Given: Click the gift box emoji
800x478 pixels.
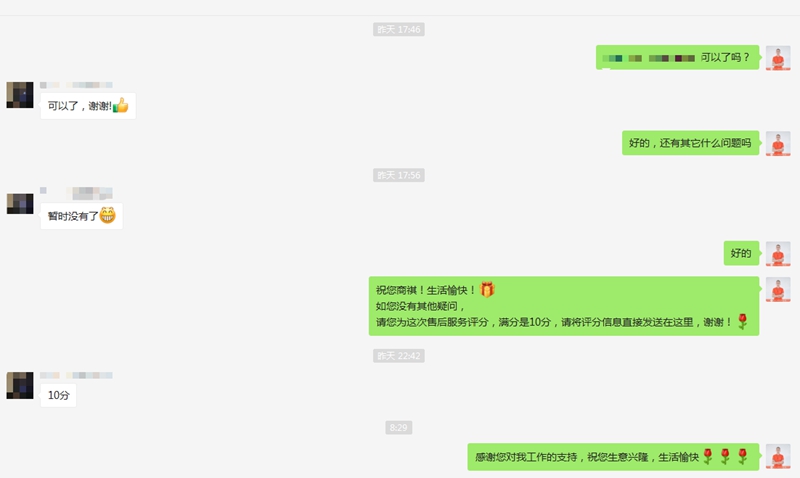Looking at the screenshot, I should [487, 289].
